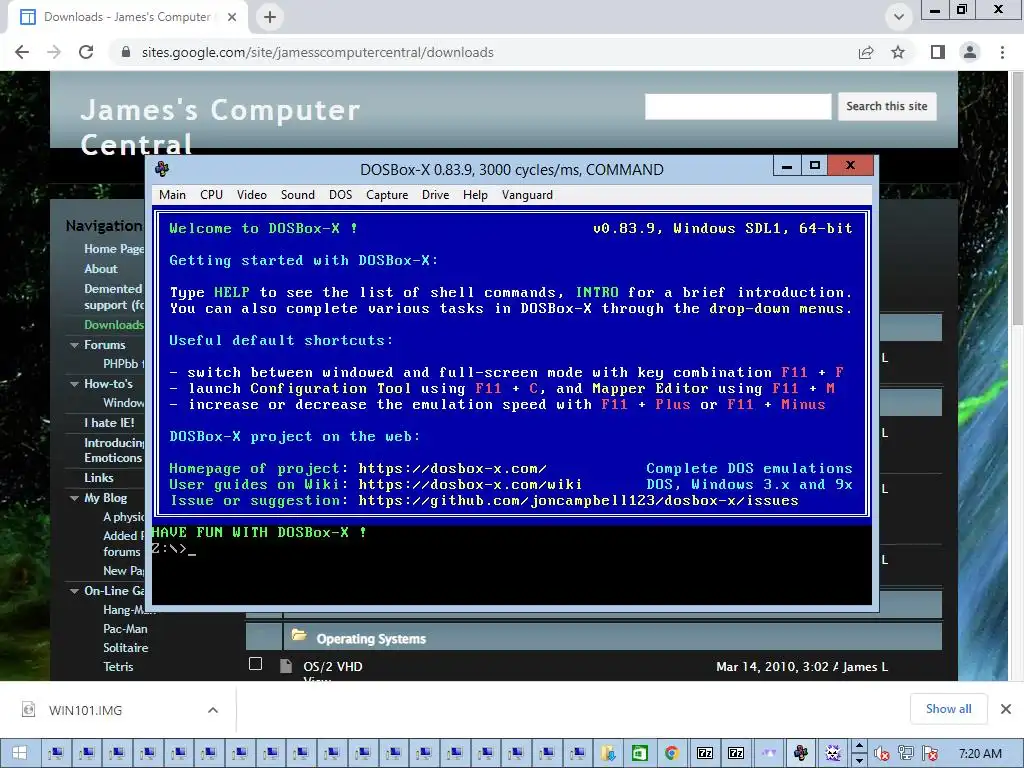Switch to Chrome from the taskbar

(671, 754)
